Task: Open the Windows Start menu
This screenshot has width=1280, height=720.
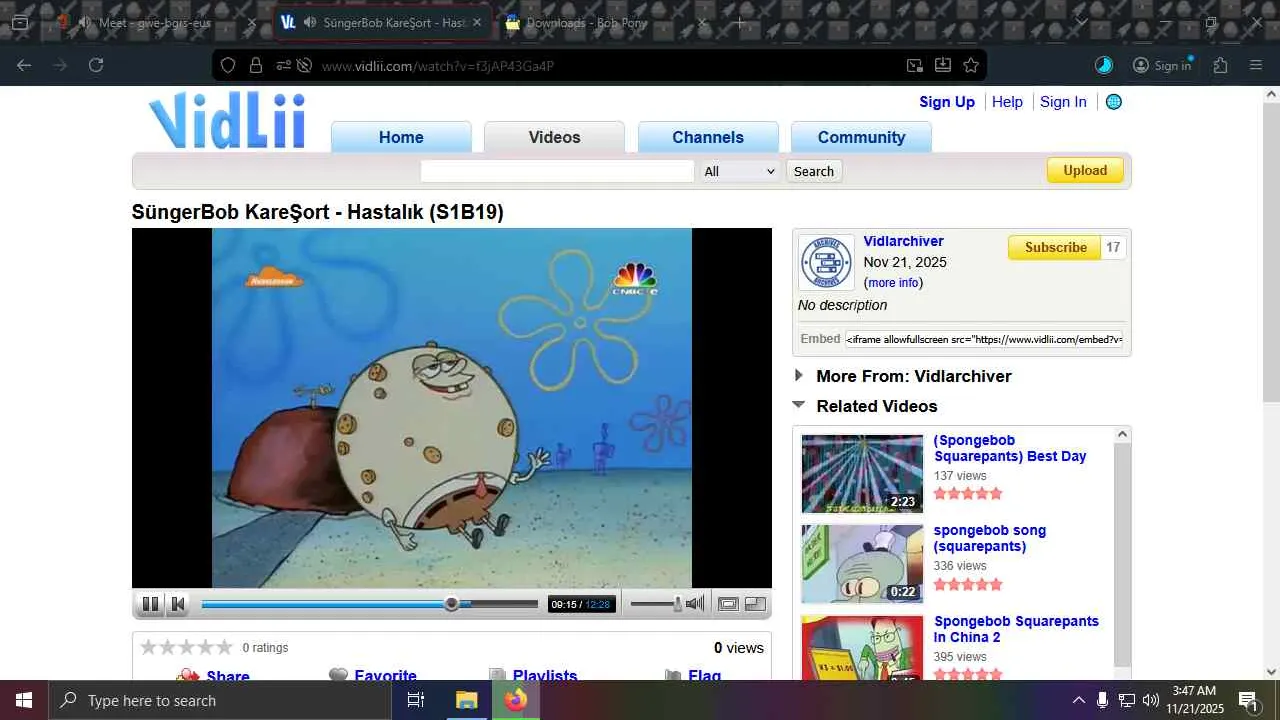Action: [24, 700]
